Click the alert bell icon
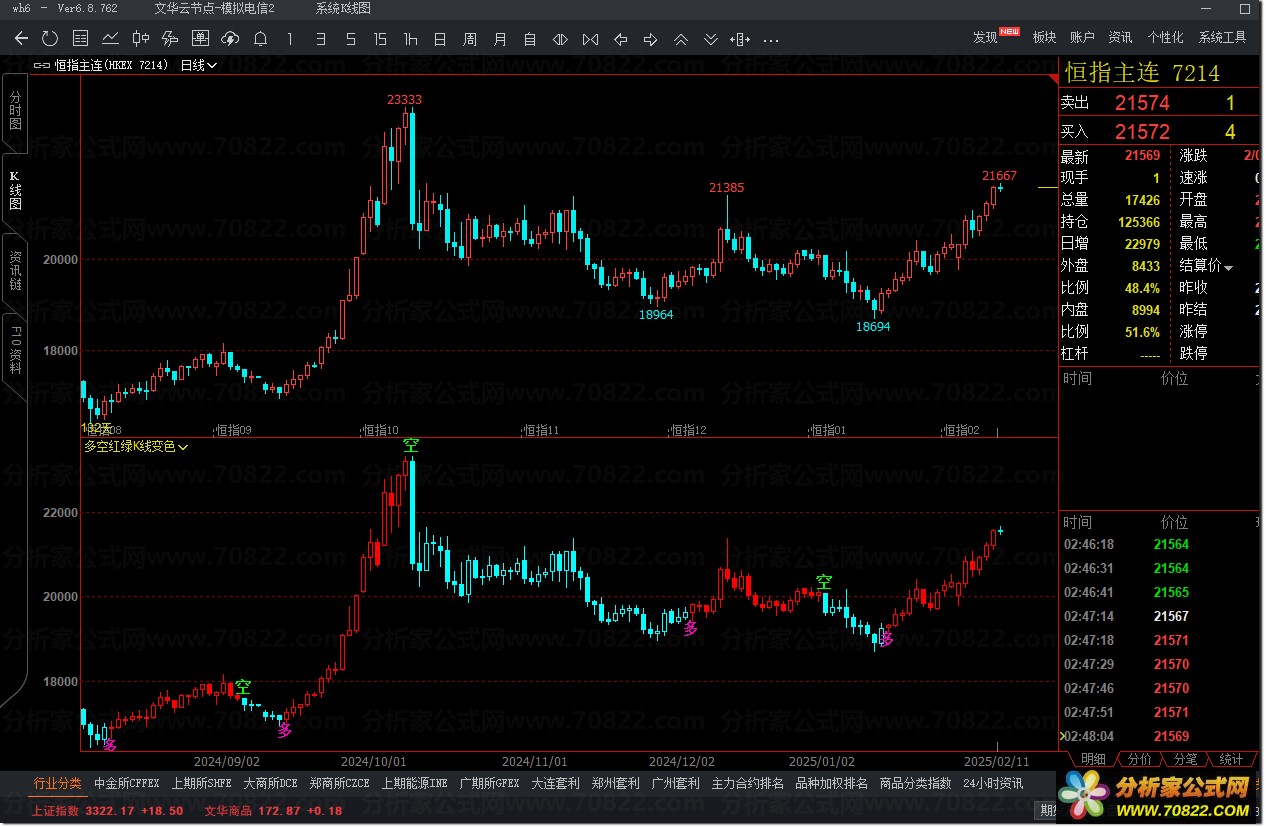 (x=260, y=39)
